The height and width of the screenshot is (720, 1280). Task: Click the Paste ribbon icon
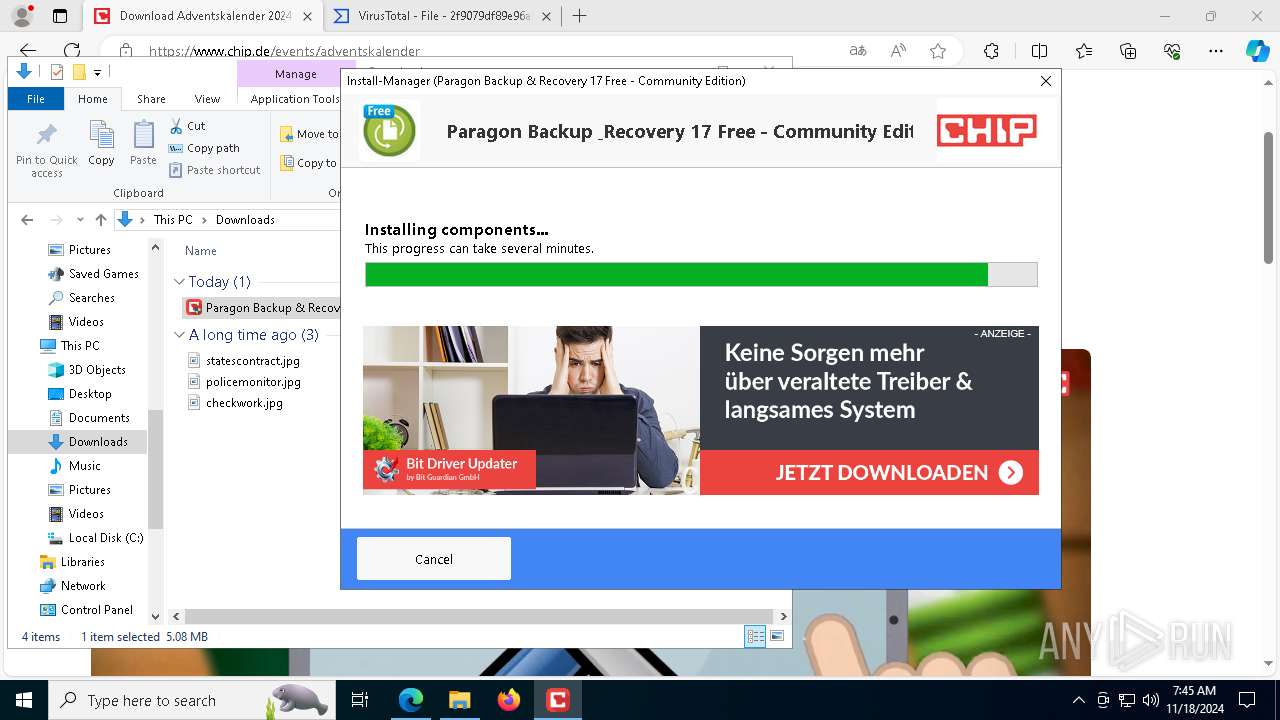(x=143, y=144)
